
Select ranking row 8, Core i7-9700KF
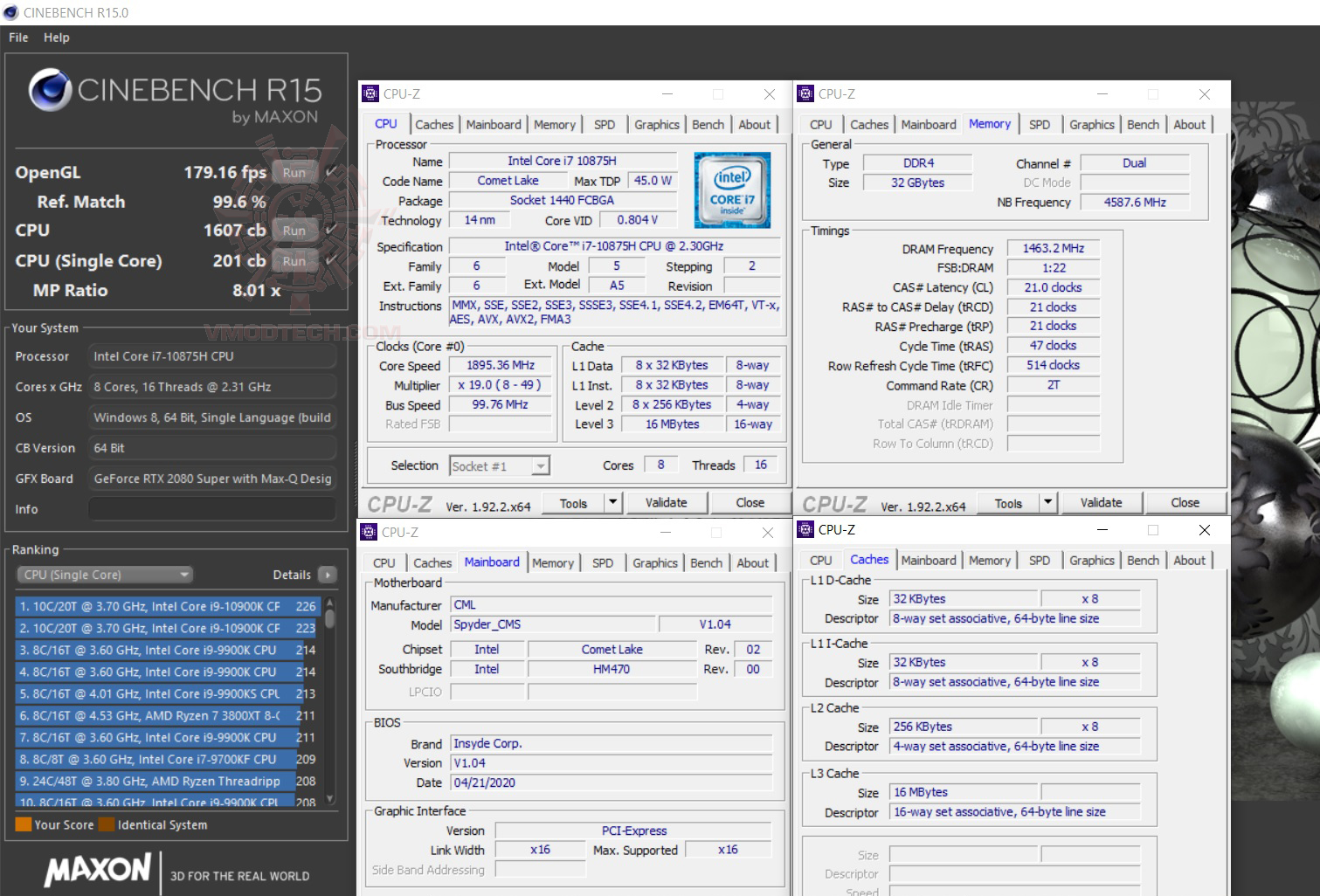[168, 759]
